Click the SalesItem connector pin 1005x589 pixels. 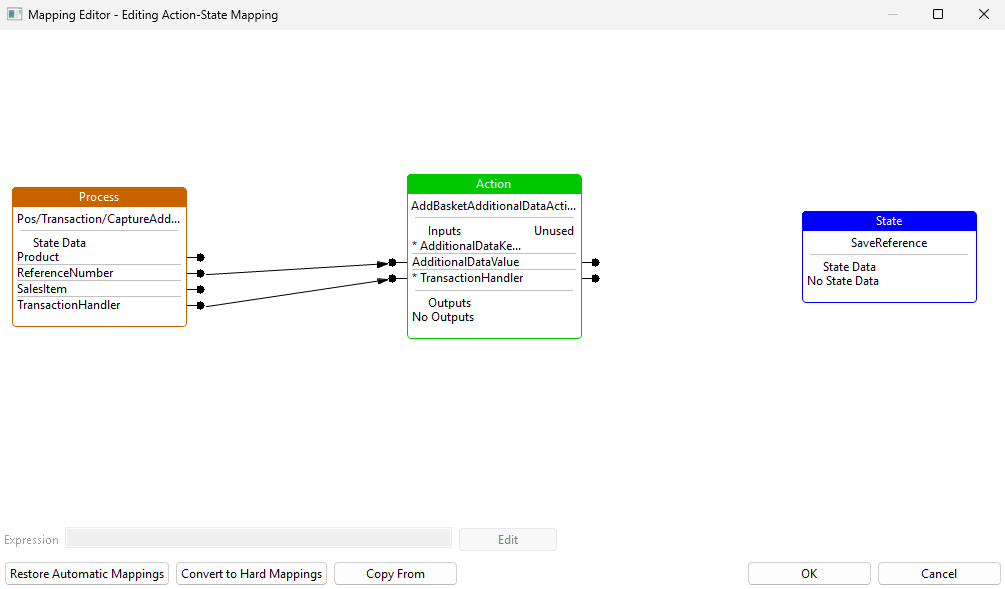click(x=199, y=288)
